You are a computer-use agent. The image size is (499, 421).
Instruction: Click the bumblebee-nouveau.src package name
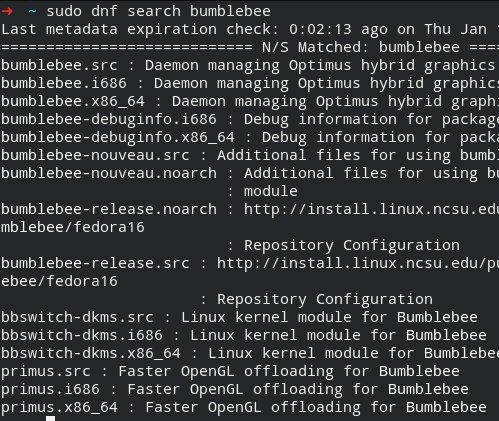coord(95,155)
